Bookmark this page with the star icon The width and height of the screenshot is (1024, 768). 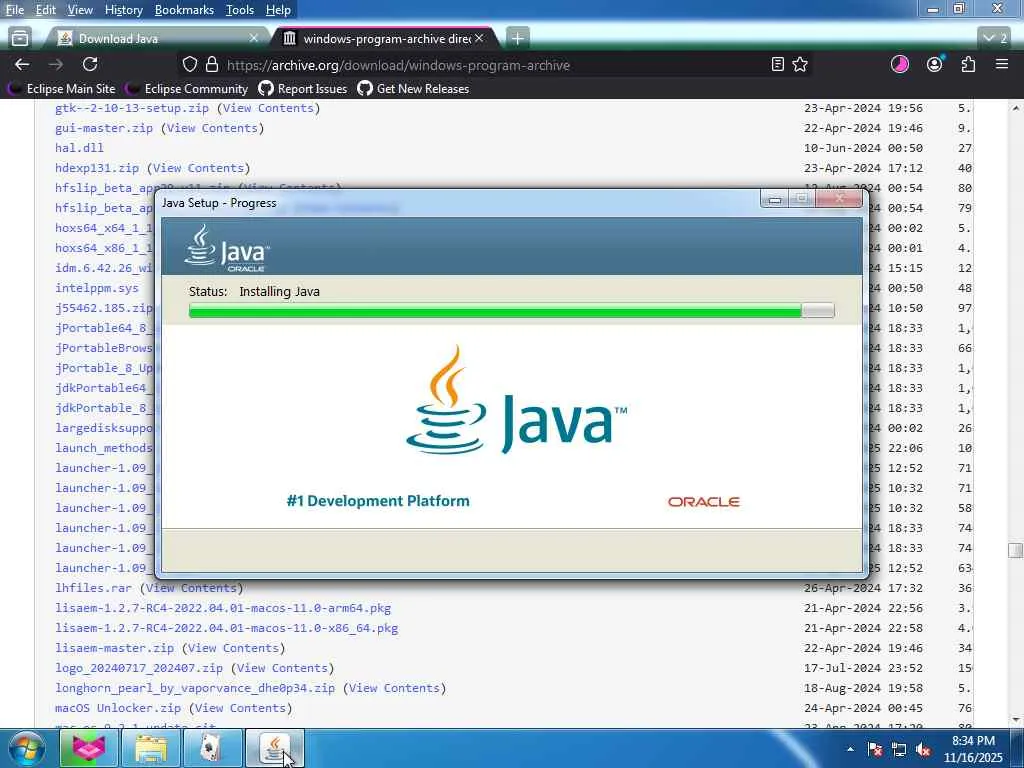click(800, 64)
